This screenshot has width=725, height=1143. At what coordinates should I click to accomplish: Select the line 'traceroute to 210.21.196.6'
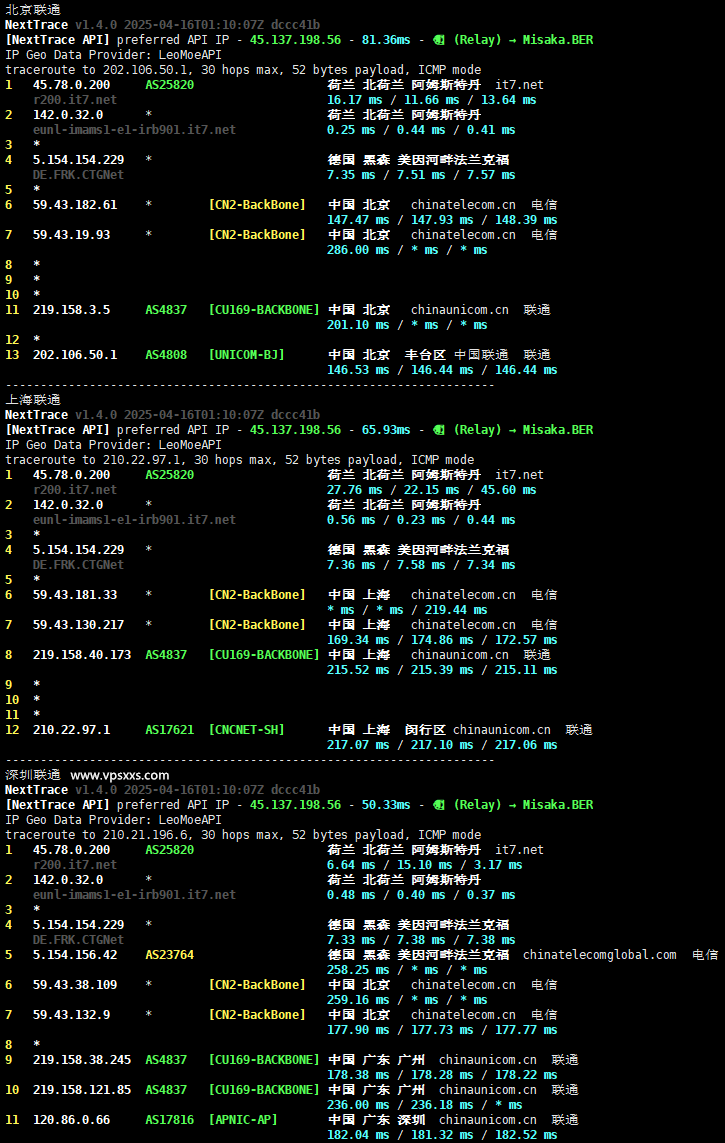[x=243, y=835]
